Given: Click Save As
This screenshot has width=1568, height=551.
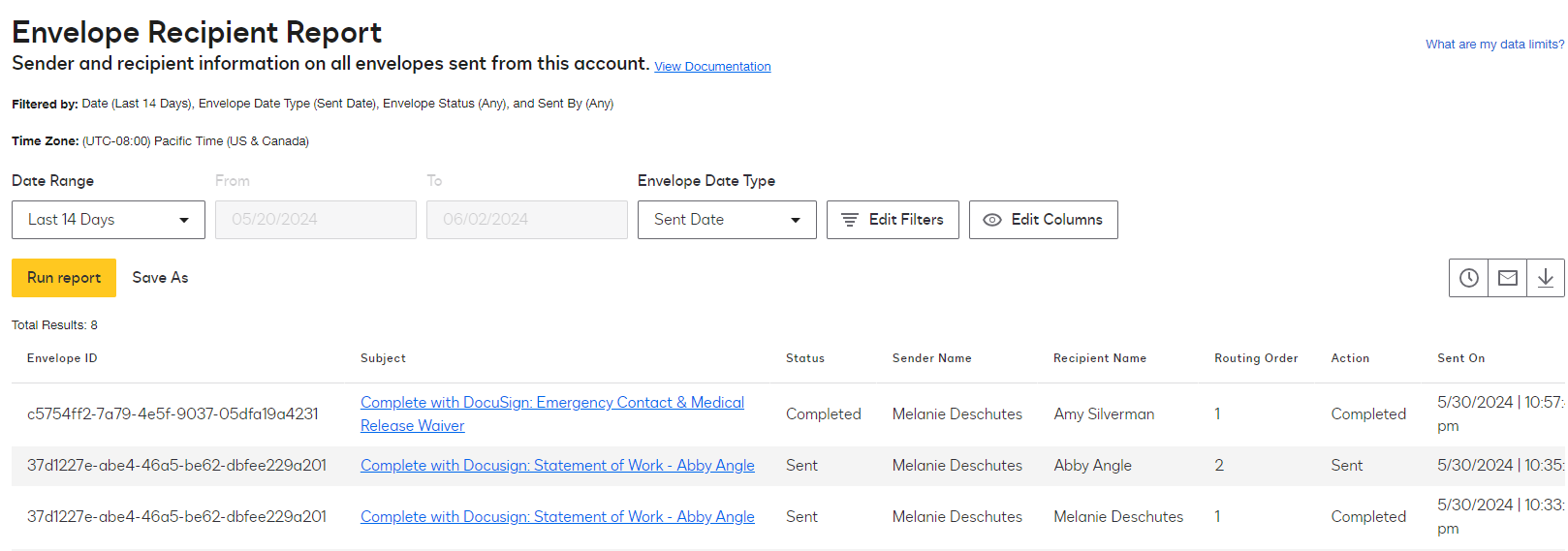Looking at the screenshot, I should tap(160, 278).
